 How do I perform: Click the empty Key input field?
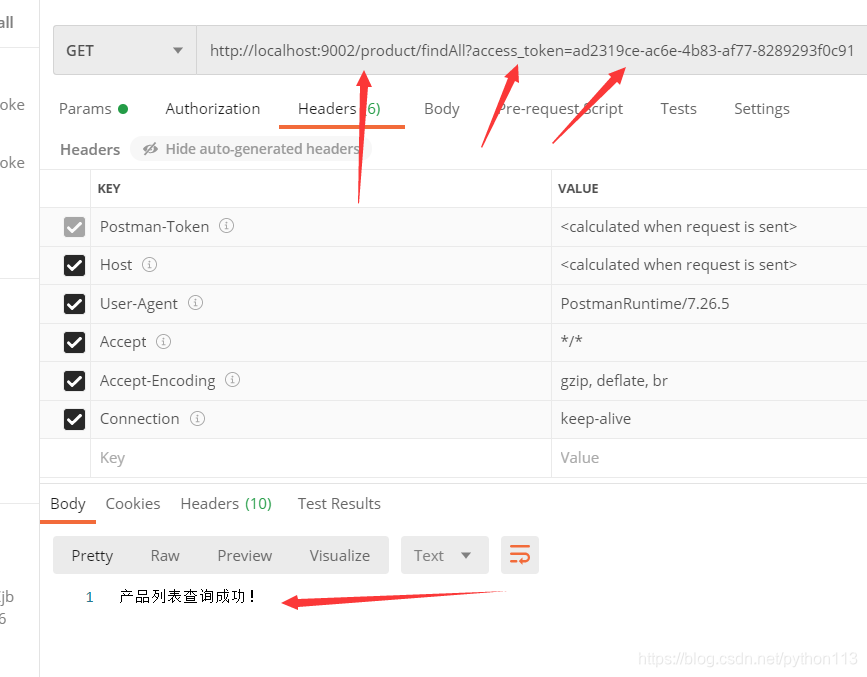point(321,458)
